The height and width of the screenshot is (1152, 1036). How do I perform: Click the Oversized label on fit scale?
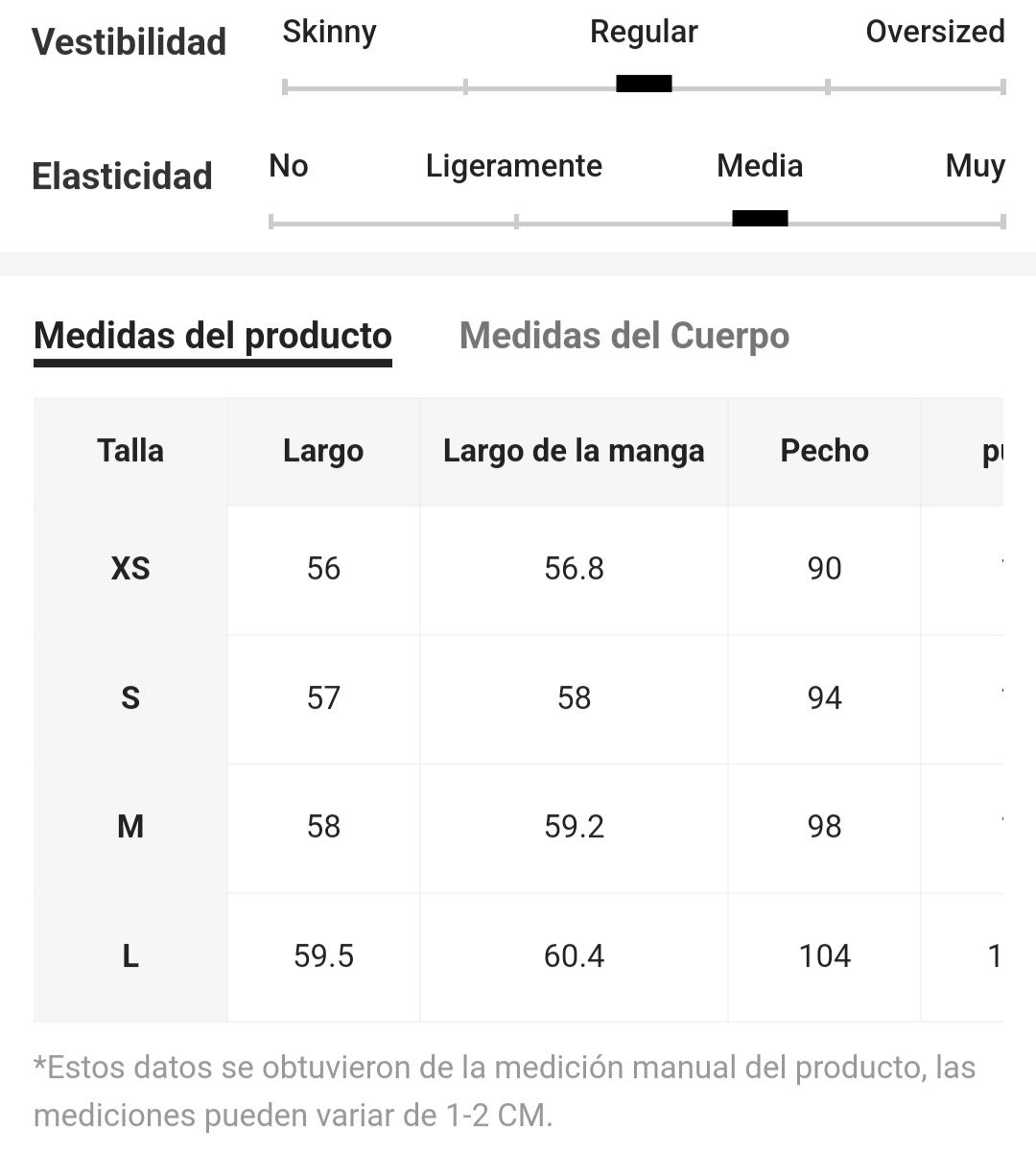coord(935,32)
